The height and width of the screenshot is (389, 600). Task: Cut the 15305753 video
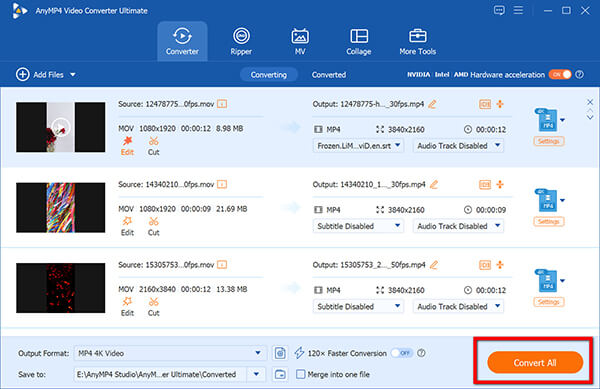[153, 307]
